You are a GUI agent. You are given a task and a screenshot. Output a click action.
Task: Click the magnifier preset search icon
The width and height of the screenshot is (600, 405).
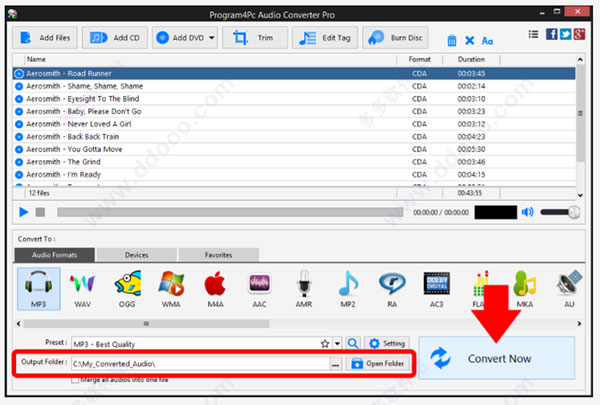(x=353, y=343)
